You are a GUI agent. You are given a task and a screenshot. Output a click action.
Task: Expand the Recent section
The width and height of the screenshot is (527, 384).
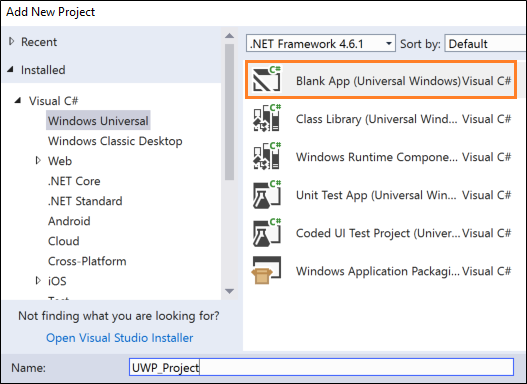[11, 42]
